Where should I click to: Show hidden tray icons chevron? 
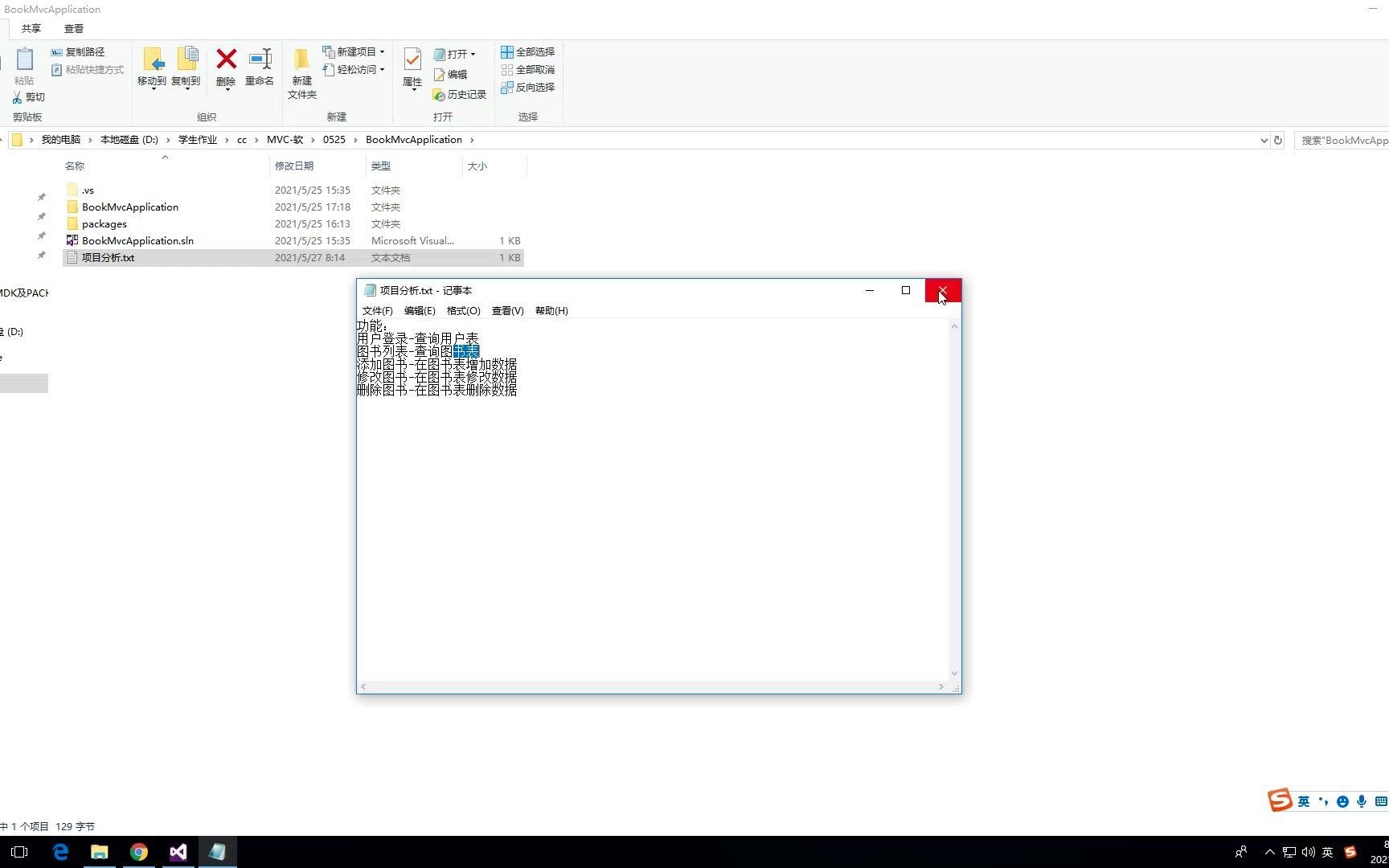[x=1270, y=853]
